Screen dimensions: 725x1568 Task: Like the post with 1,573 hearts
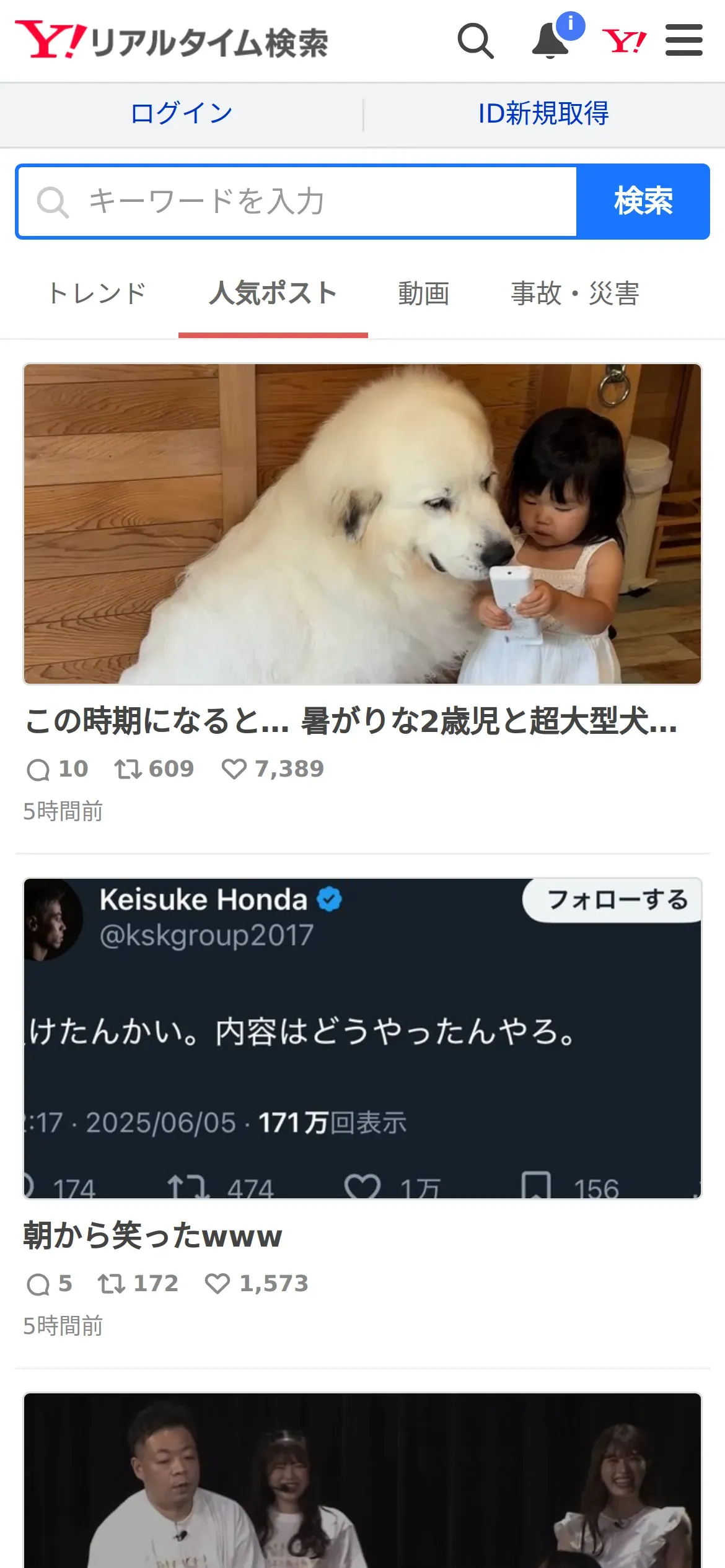click(x=217, y=1284)
